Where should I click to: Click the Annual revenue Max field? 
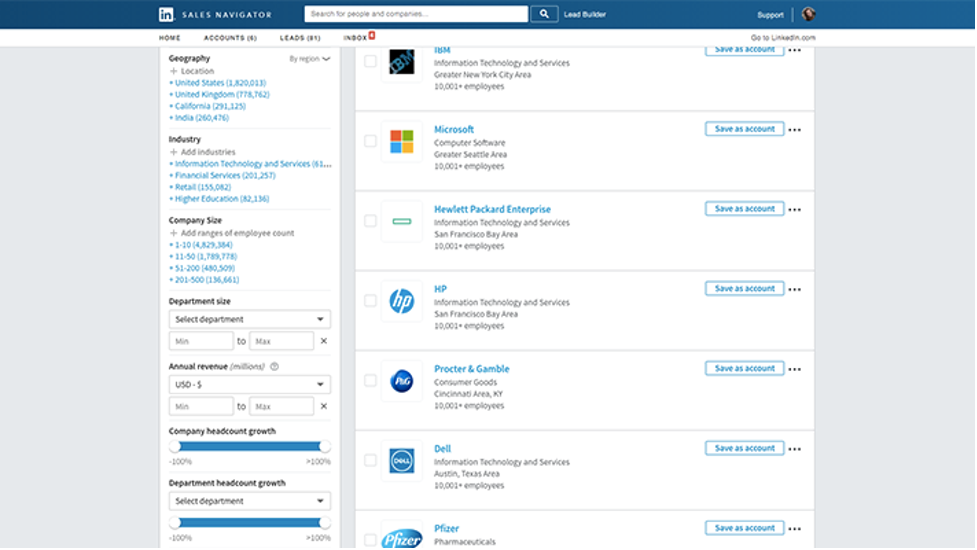coord(282,407)
